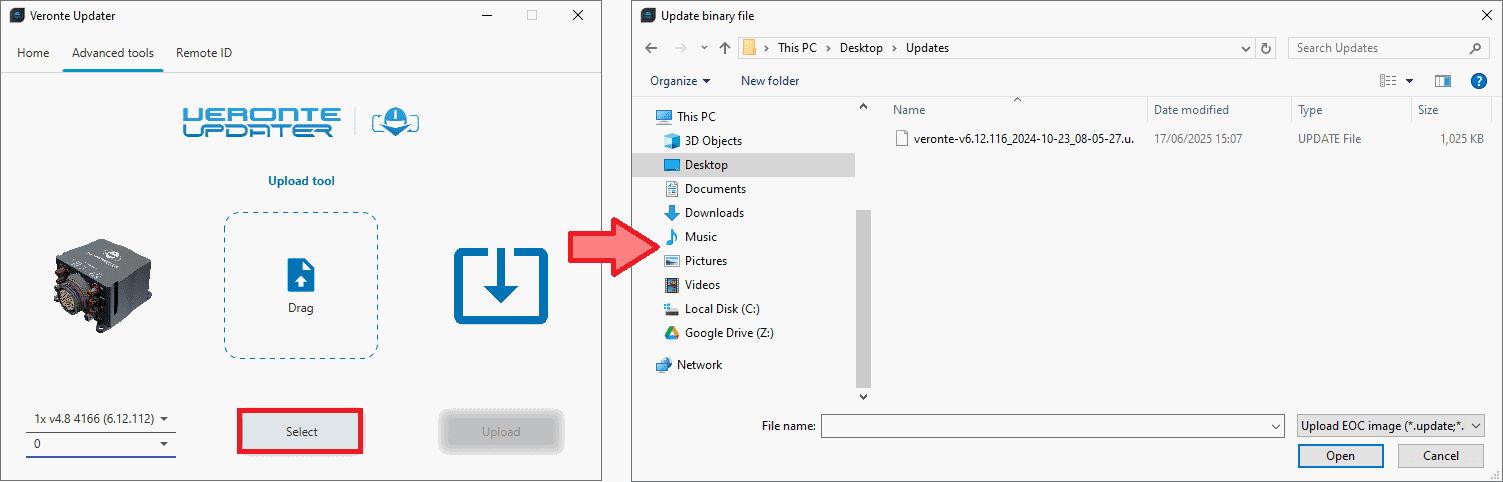This screenshot has height=482, width=1503.
Task: Click the help question mark icon
Action: pos(1478,81)
